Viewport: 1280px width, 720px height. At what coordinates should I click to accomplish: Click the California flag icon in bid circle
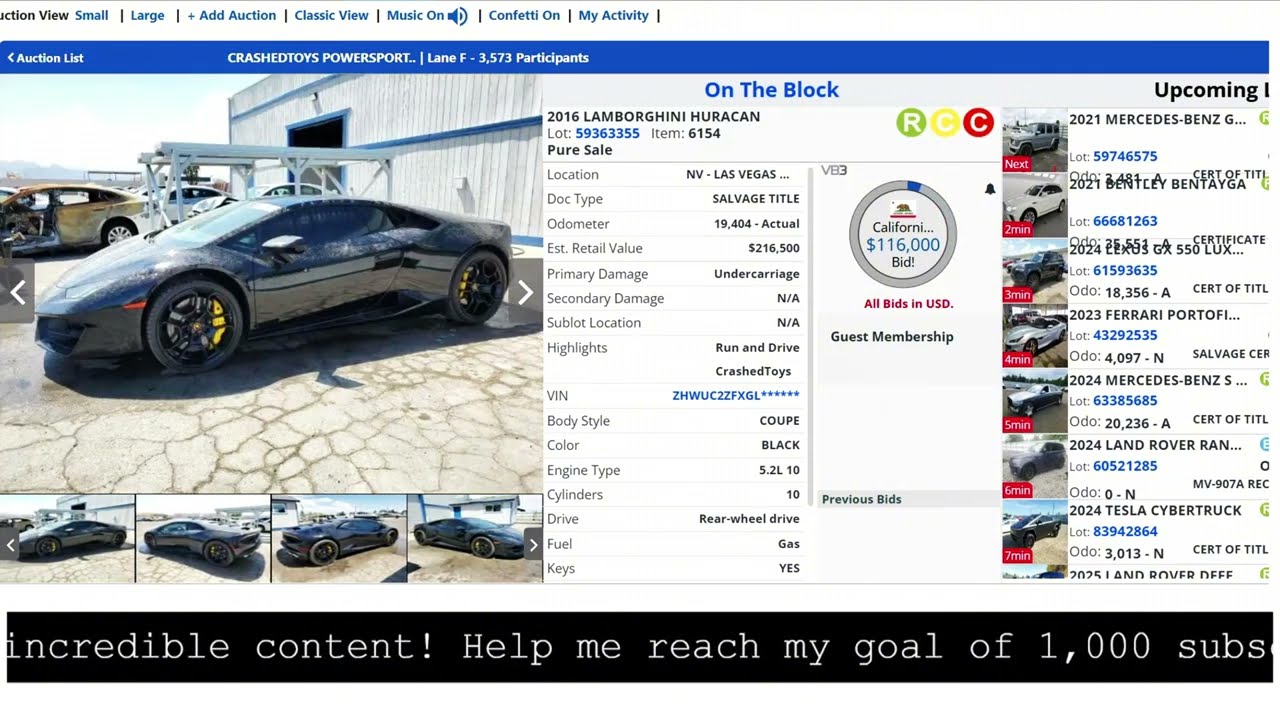tap(903, 210)
